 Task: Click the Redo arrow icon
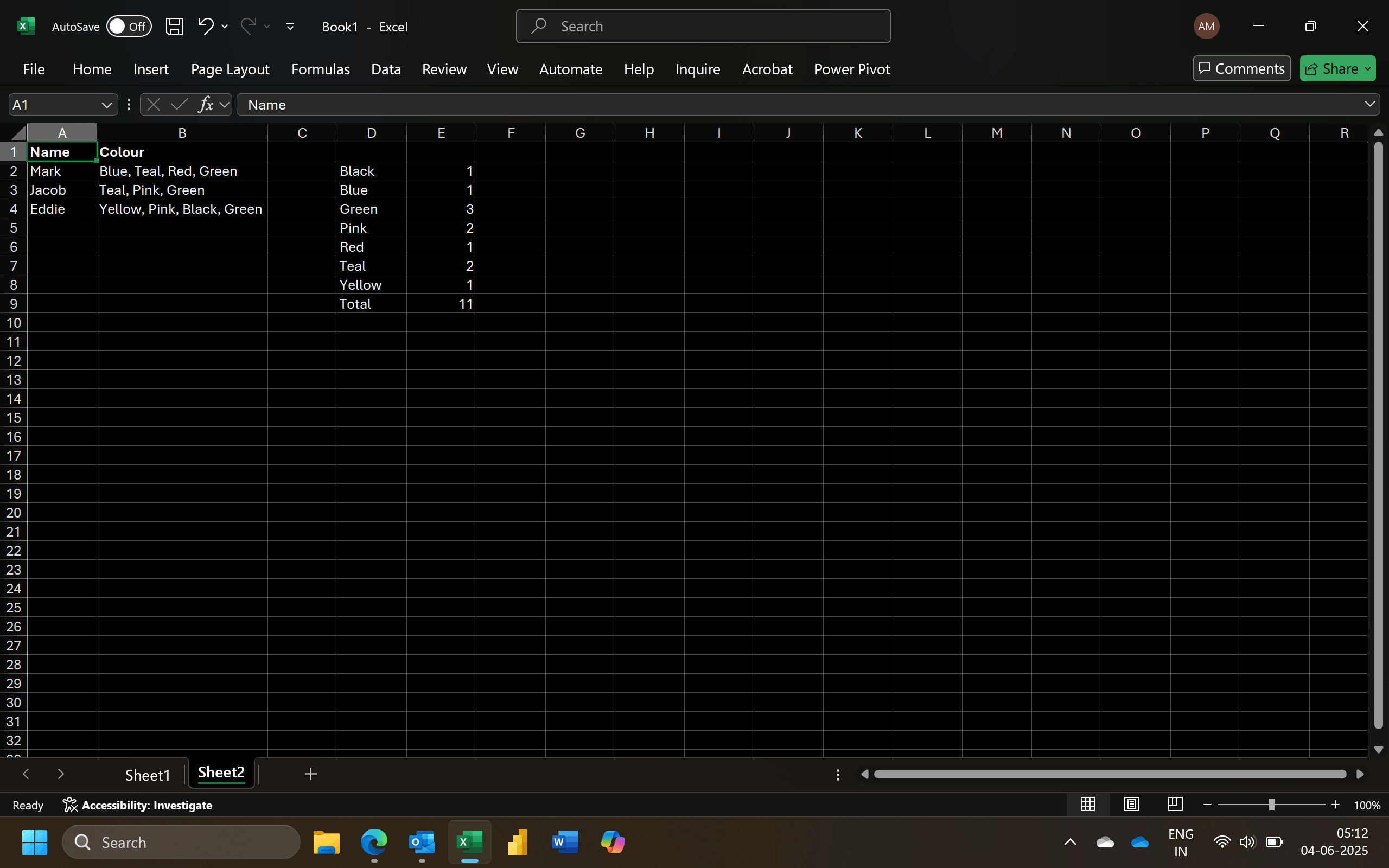248,26
